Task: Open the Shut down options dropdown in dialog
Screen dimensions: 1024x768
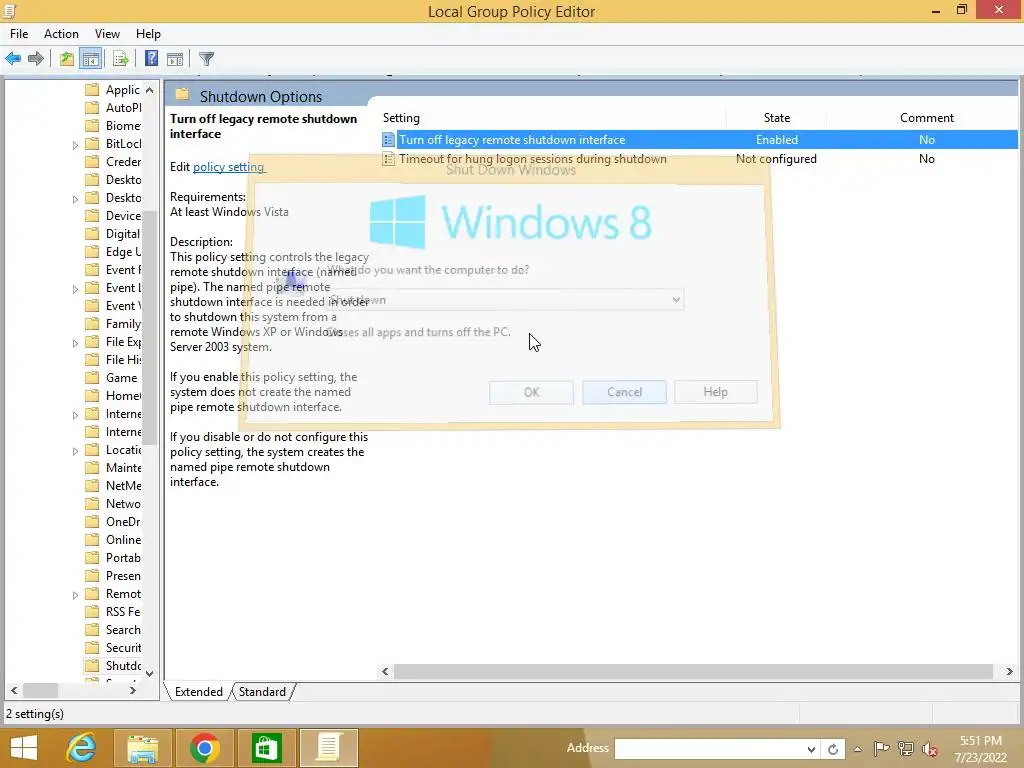Action: tap(676, 300)
